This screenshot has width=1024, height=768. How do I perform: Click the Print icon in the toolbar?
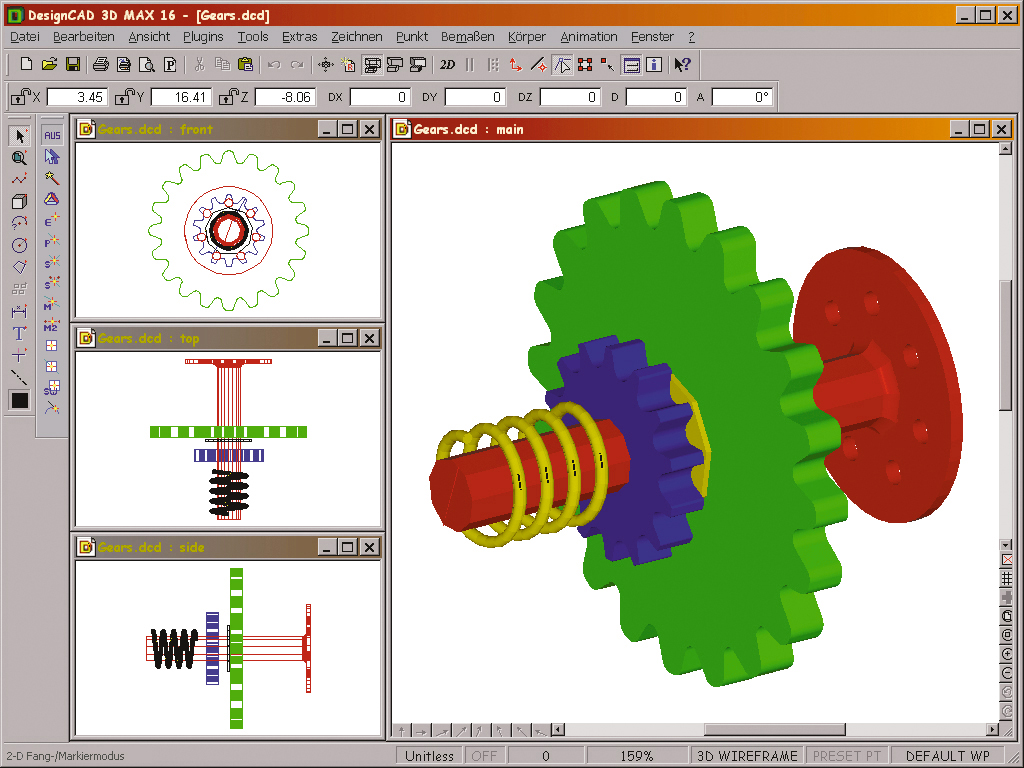101,65
